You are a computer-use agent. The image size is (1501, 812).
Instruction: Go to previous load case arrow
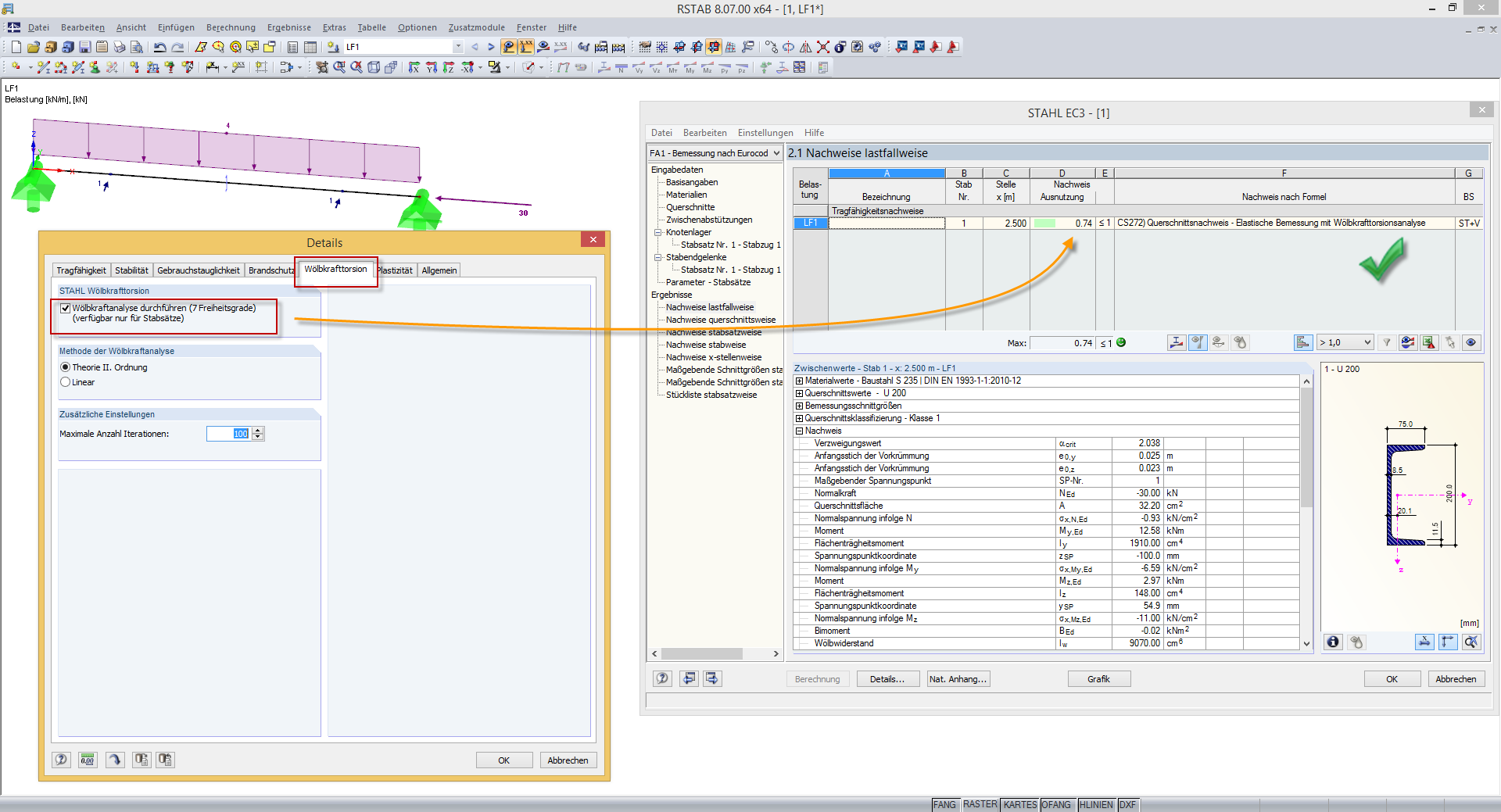click(x=475, y=47)
